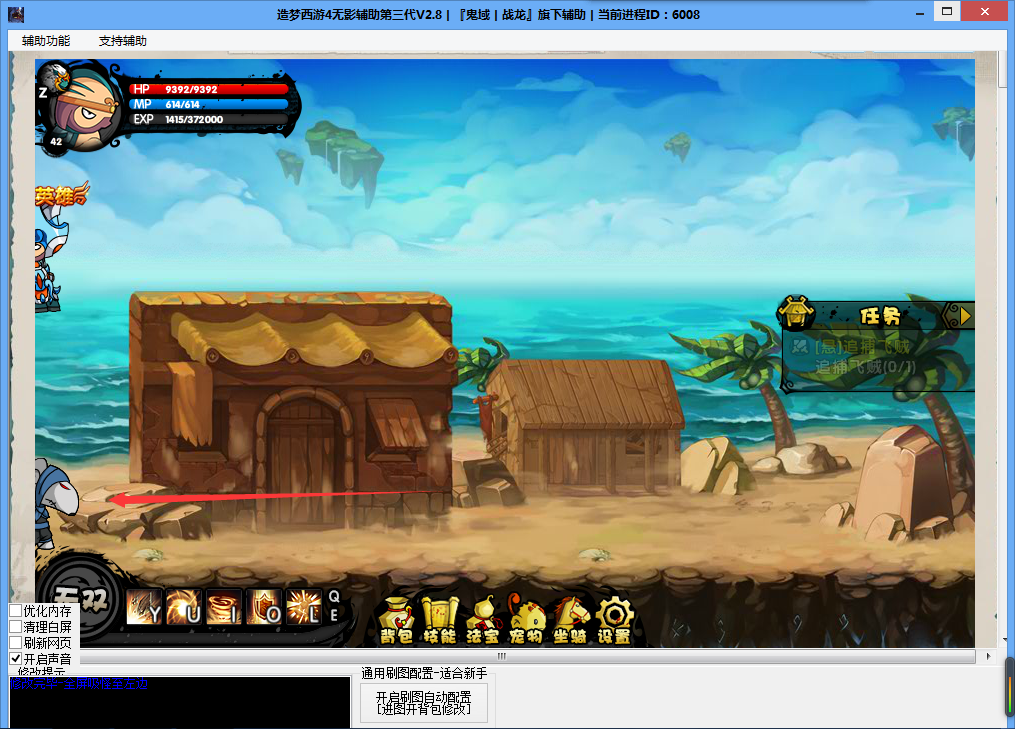Open the 法宝 gourd treasure icon

tap(483, 620)
